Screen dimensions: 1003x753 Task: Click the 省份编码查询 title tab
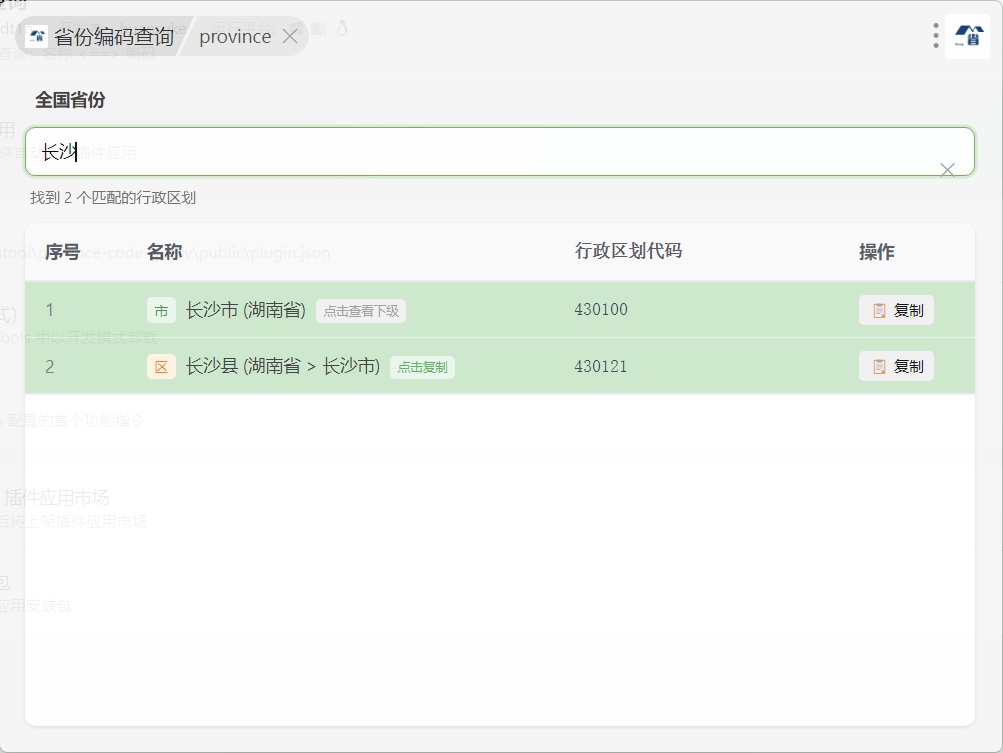point(113,37)
